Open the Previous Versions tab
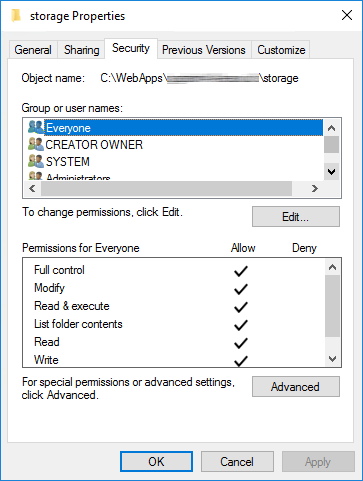Screen dimensions: 363x481 point(204,50)
